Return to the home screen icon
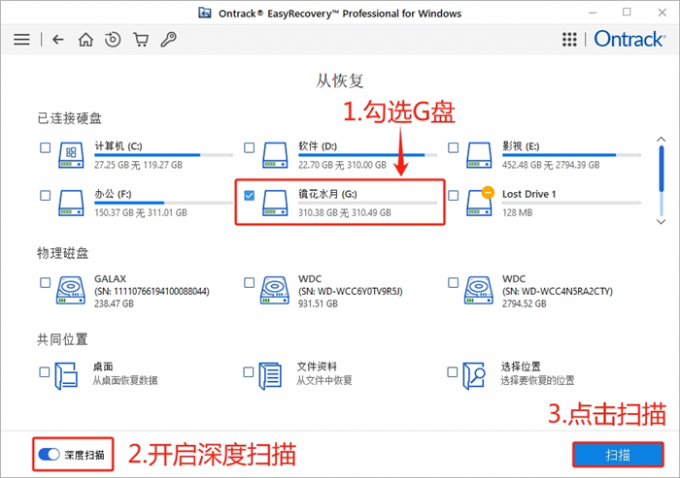The image size is (680, 478). [x=85, y=39]
